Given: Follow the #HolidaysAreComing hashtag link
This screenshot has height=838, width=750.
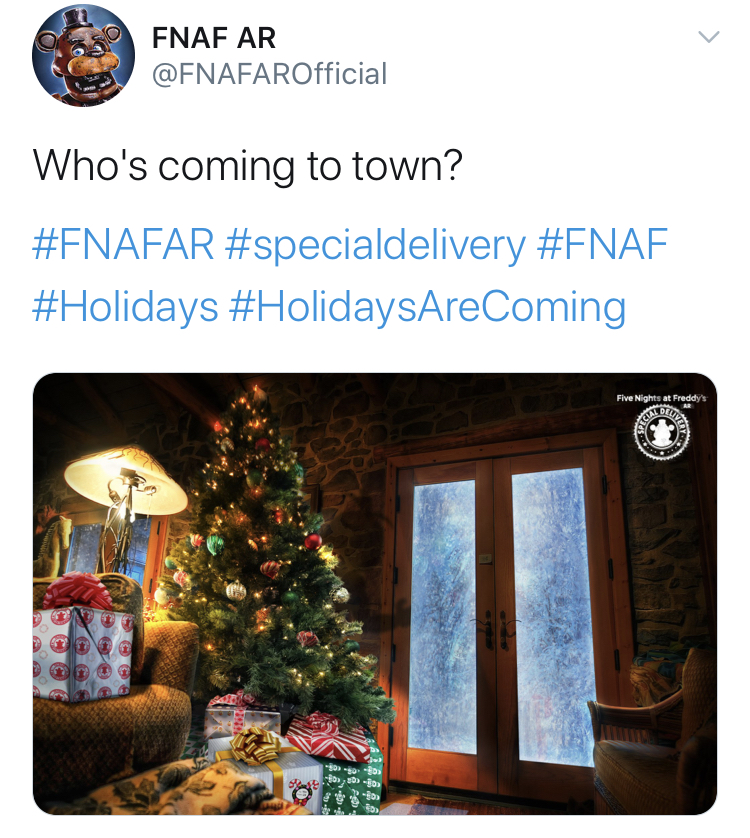Looking at the screenshot, I should pos(427,306).
